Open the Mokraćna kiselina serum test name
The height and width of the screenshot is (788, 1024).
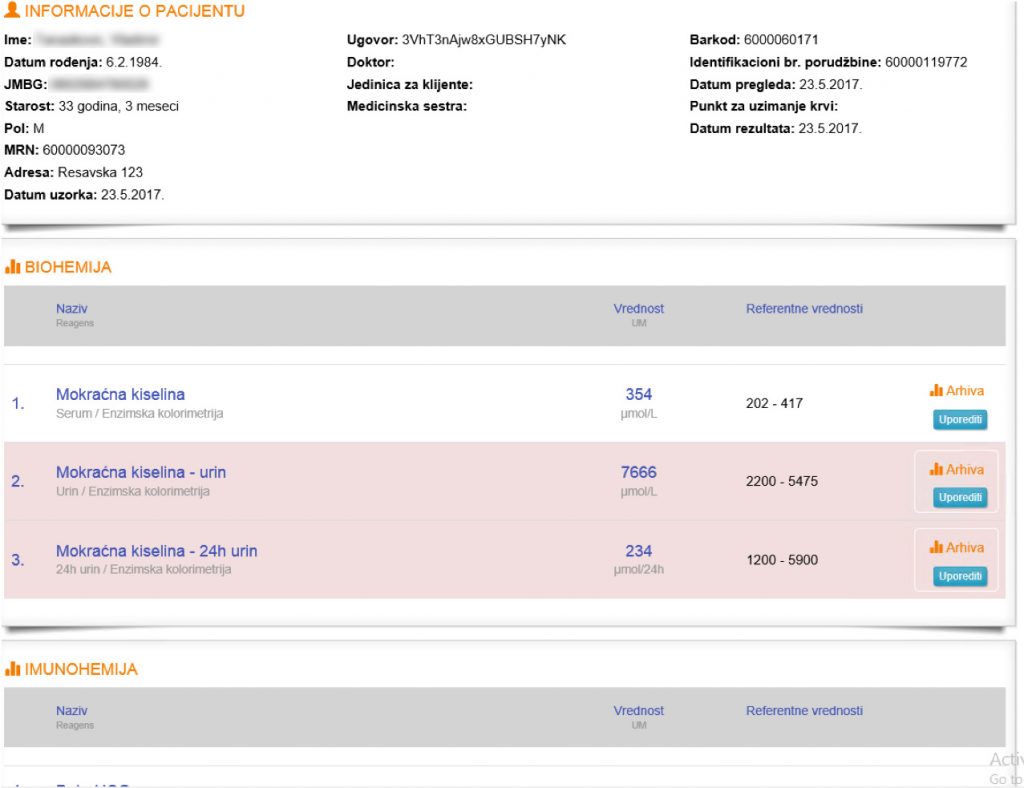[x=120, y=394]
